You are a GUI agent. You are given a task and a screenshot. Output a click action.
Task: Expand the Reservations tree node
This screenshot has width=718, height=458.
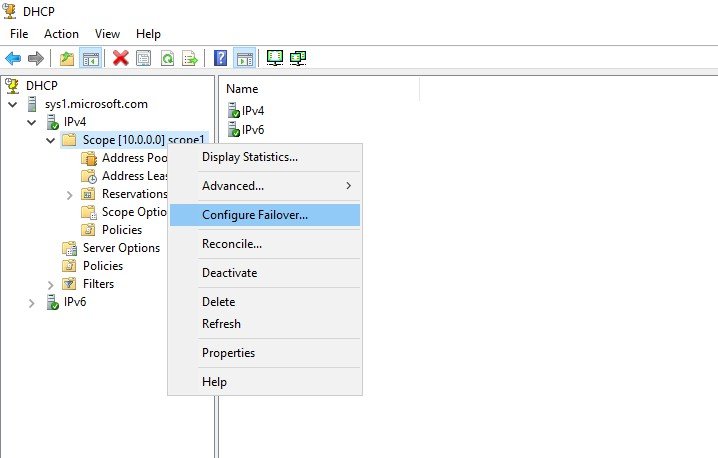[69, 195]
